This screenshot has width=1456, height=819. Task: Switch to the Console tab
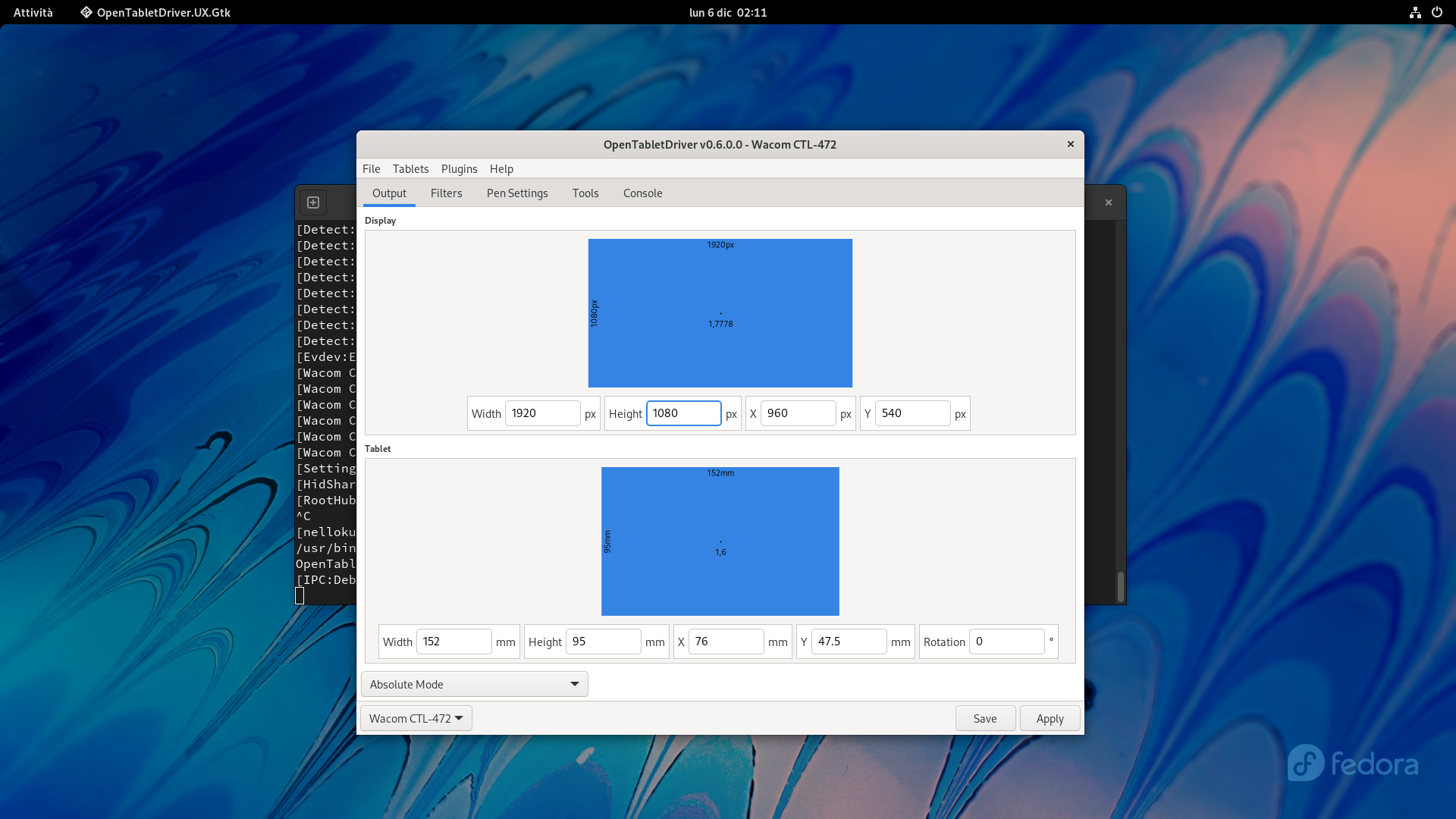642,193
